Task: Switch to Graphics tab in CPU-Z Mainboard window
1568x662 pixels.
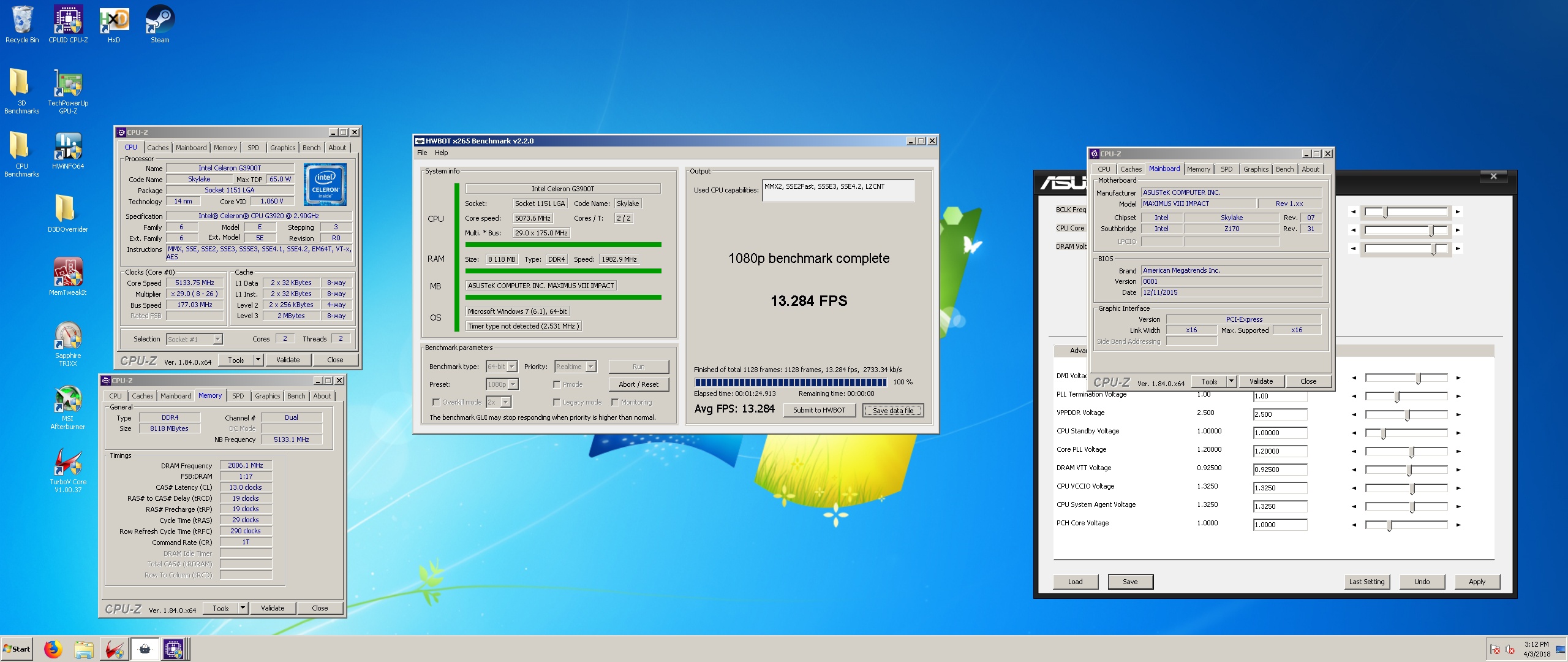Action: click(x=1256, y=169)
